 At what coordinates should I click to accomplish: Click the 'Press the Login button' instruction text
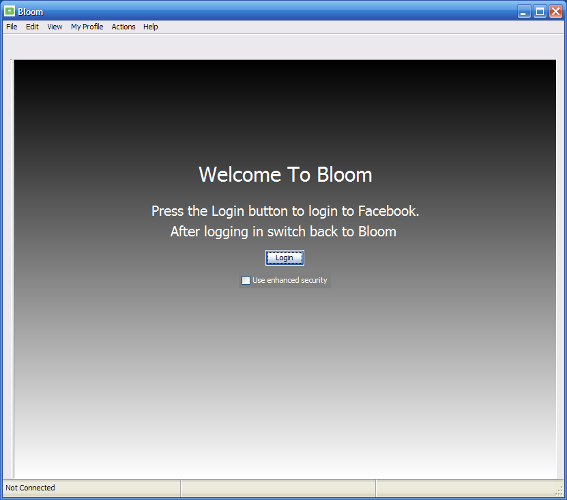tap(285, 211)
